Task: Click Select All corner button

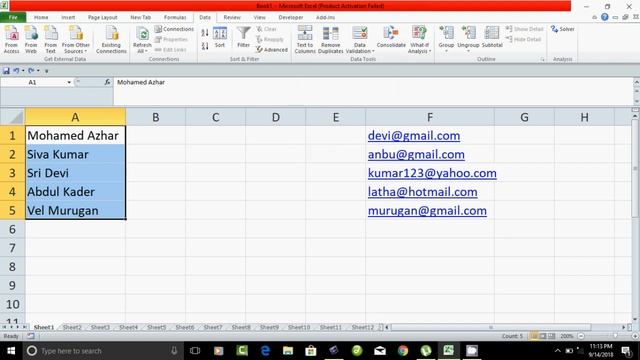Action: (12, 117)
